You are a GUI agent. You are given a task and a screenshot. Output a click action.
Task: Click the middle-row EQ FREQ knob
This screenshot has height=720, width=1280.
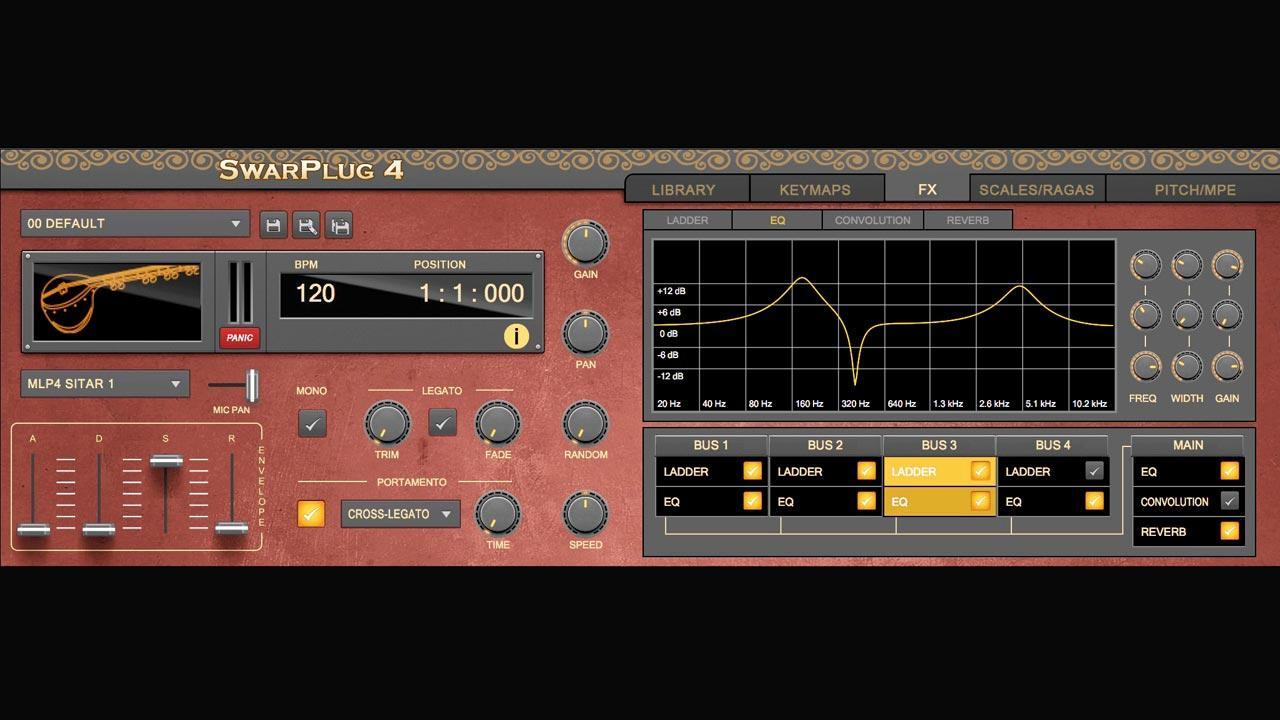coord(1145,315)
